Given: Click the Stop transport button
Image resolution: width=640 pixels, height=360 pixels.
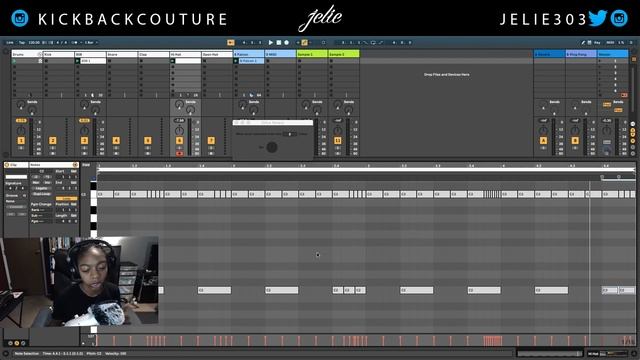Looking at the screenshot, I should click(279, 42).
